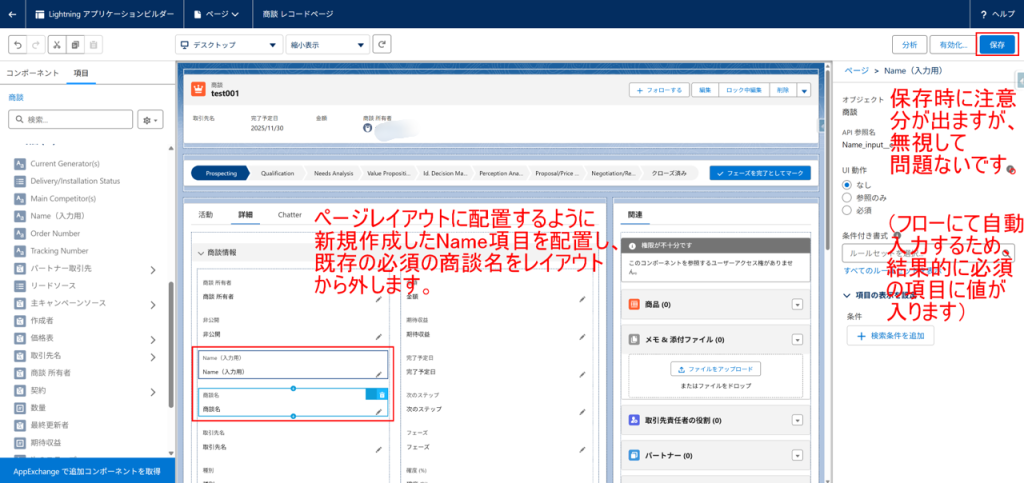The height and width of the screenshot is (483, 1024).
Task: Click the 分析 button
Action: (x=909, y=45)
